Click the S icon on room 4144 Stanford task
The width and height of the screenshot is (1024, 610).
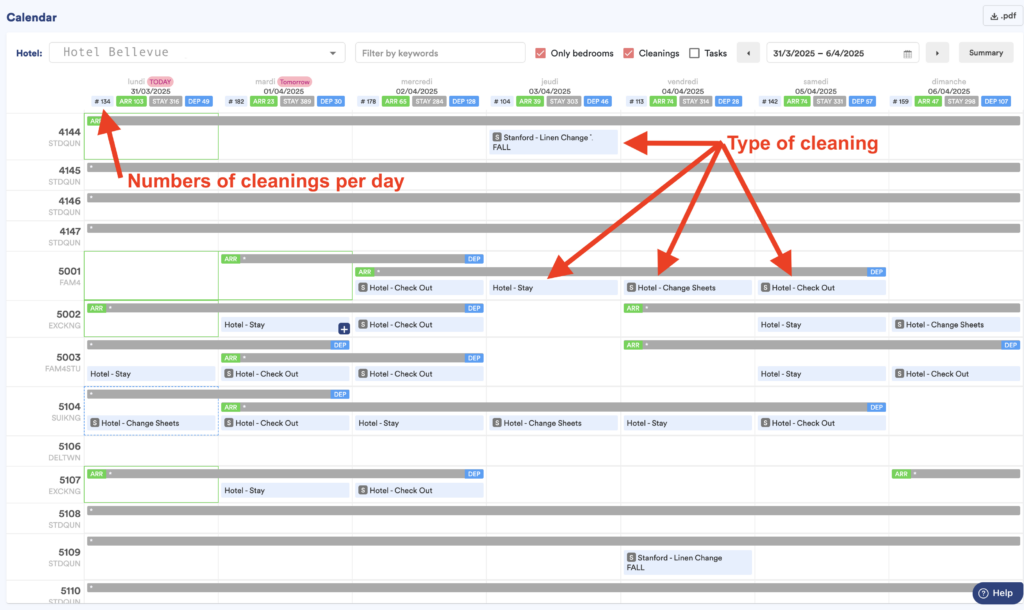click(497, 136)
